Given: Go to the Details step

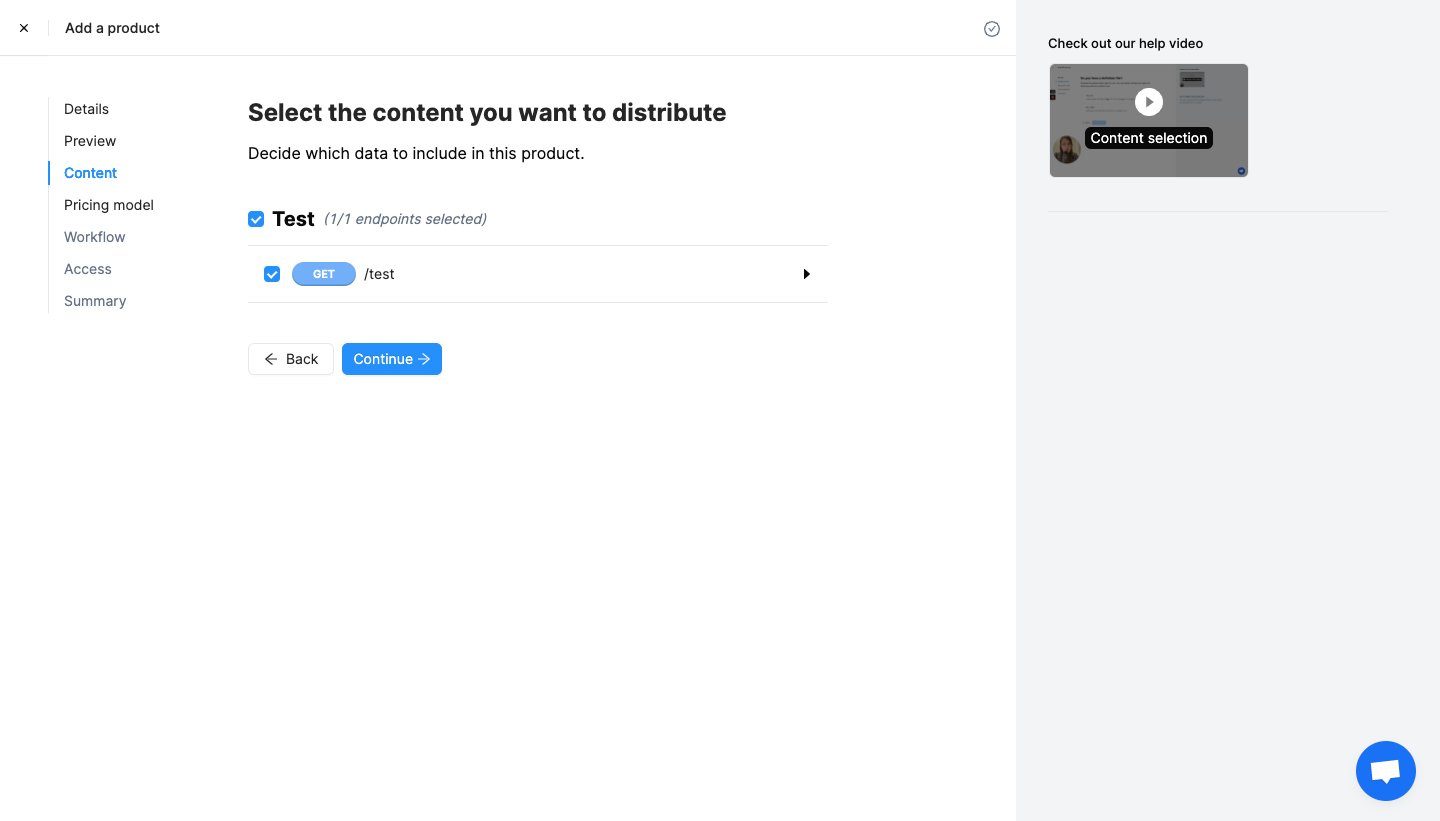Looking at the screenshot, I should [x=86, y=109].
